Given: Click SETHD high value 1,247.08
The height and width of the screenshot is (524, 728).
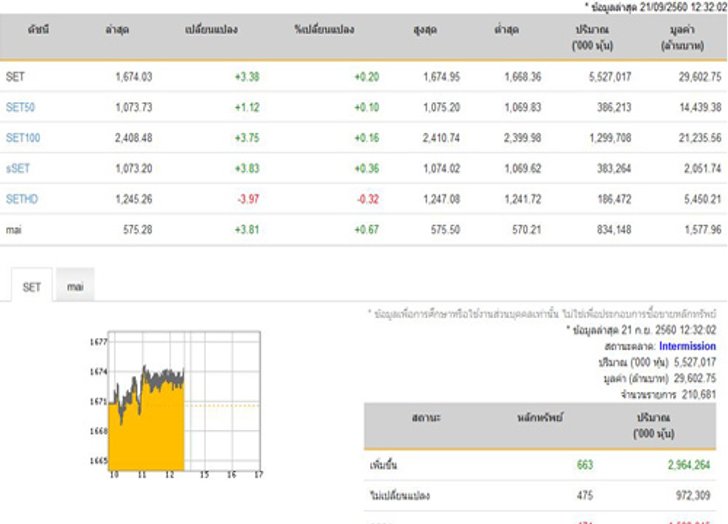Looking at the screenshot, I should tap(442, 199).
